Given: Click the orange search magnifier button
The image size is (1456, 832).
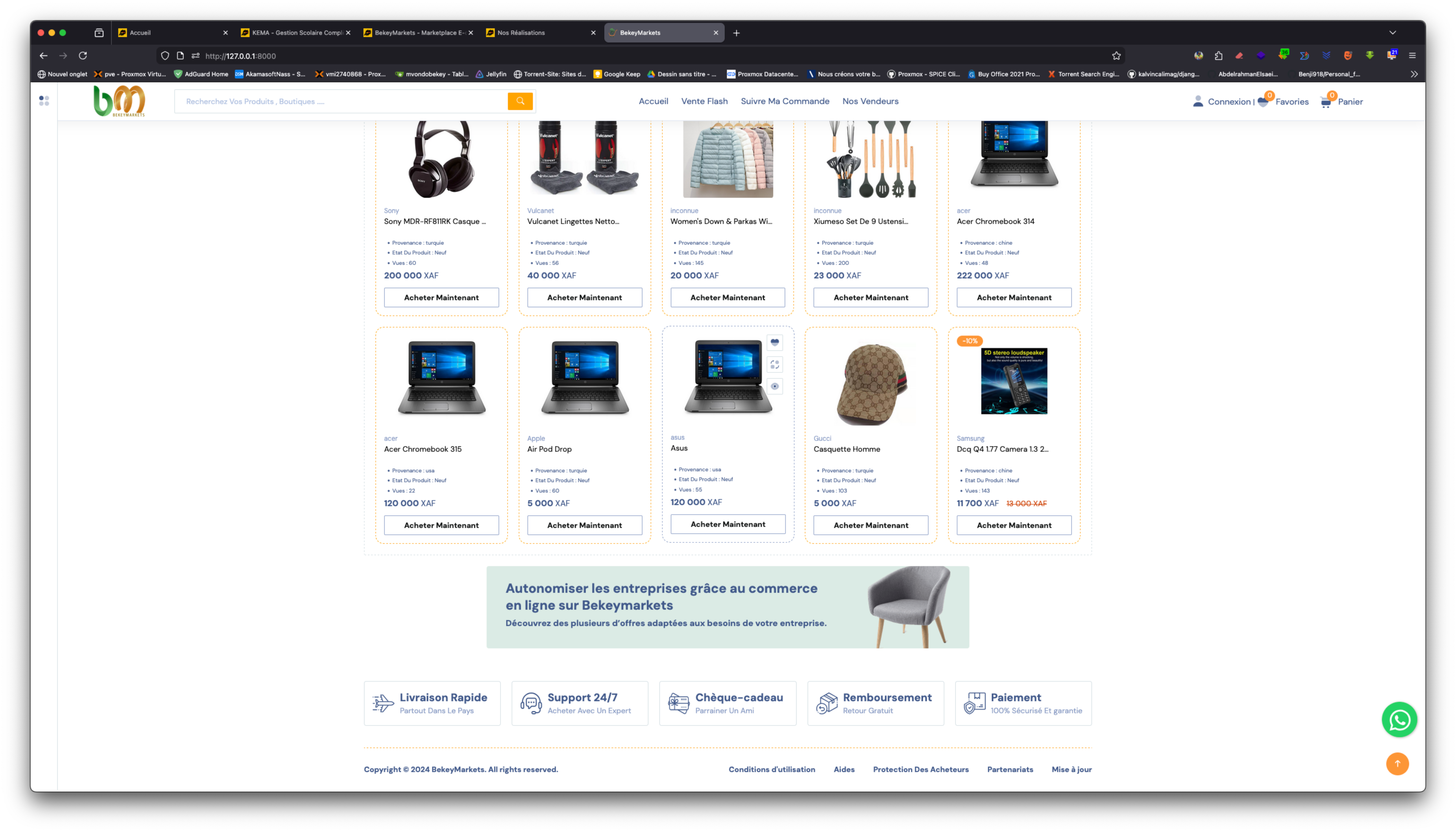Looking at the screenshot, I should [520, 101].
